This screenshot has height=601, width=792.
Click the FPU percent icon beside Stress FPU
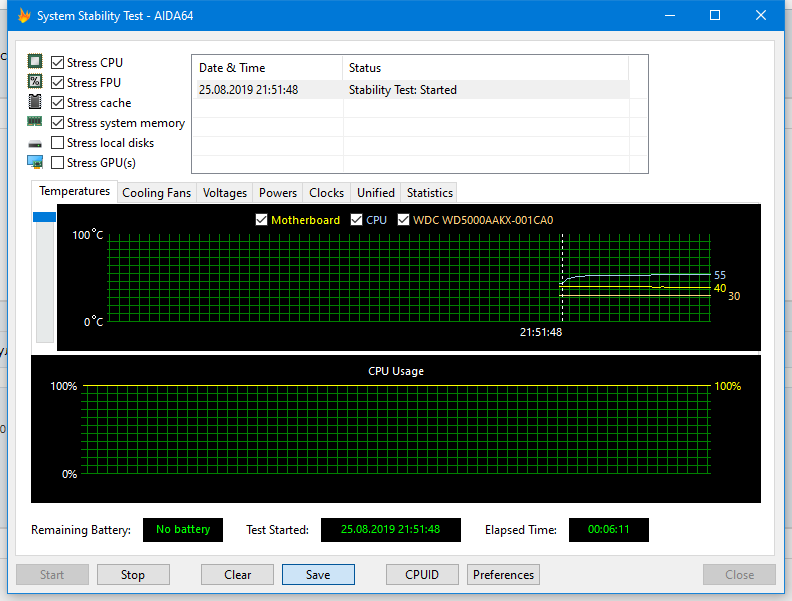coord(35,81)
